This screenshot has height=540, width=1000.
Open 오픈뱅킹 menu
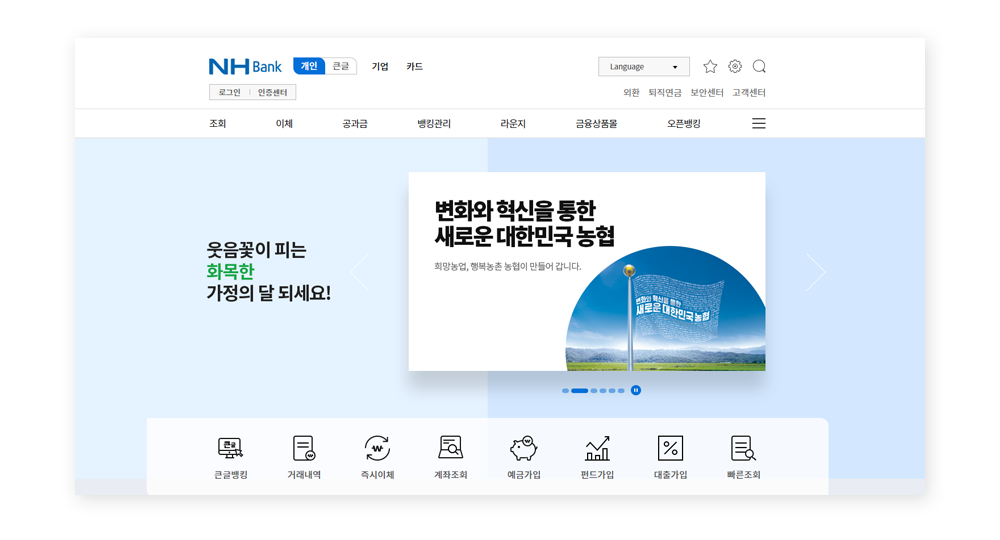point(684,124)
